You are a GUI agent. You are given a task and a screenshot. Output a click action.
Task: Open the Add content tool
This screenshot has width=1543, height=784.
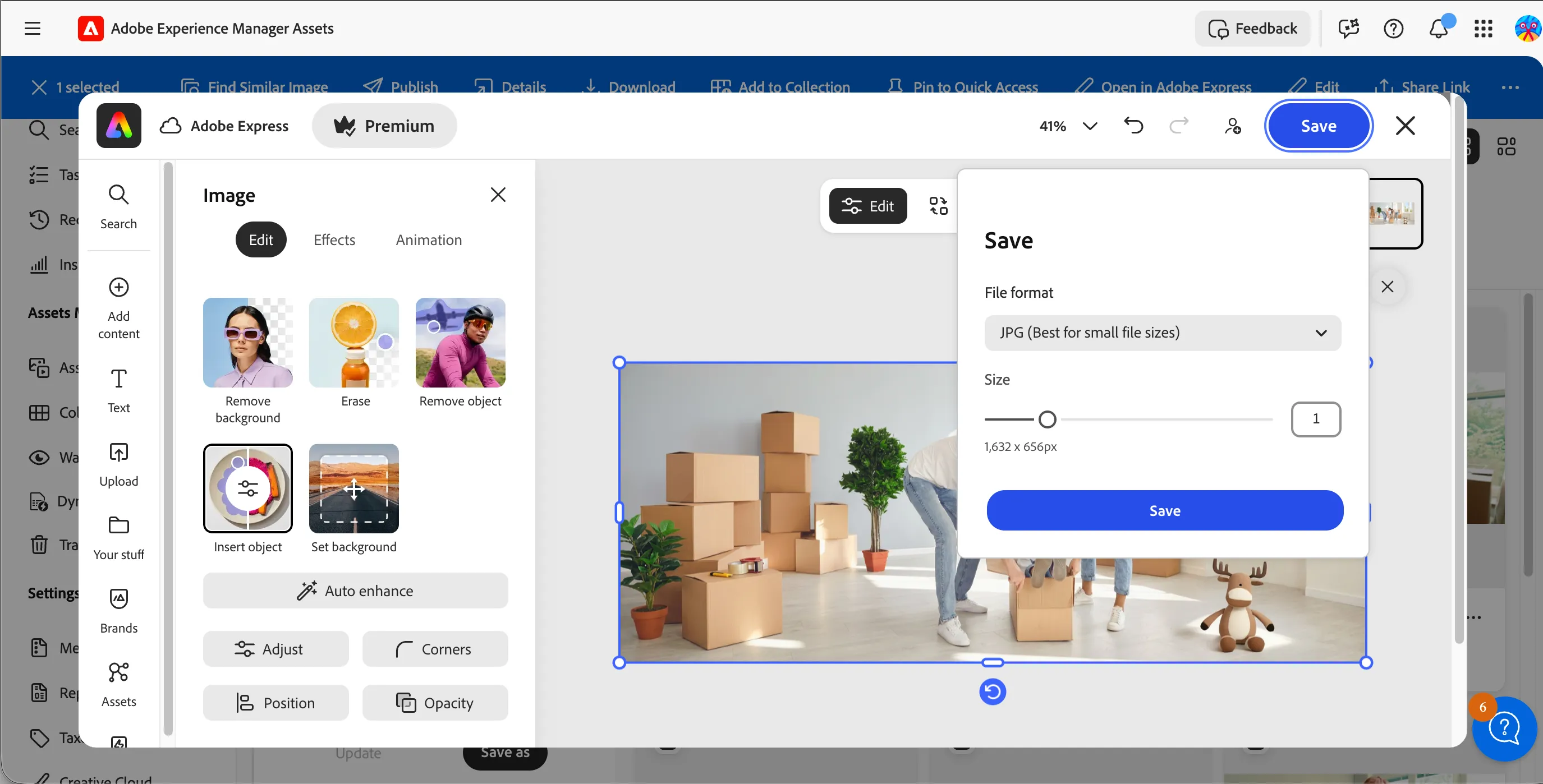[118, 309]
